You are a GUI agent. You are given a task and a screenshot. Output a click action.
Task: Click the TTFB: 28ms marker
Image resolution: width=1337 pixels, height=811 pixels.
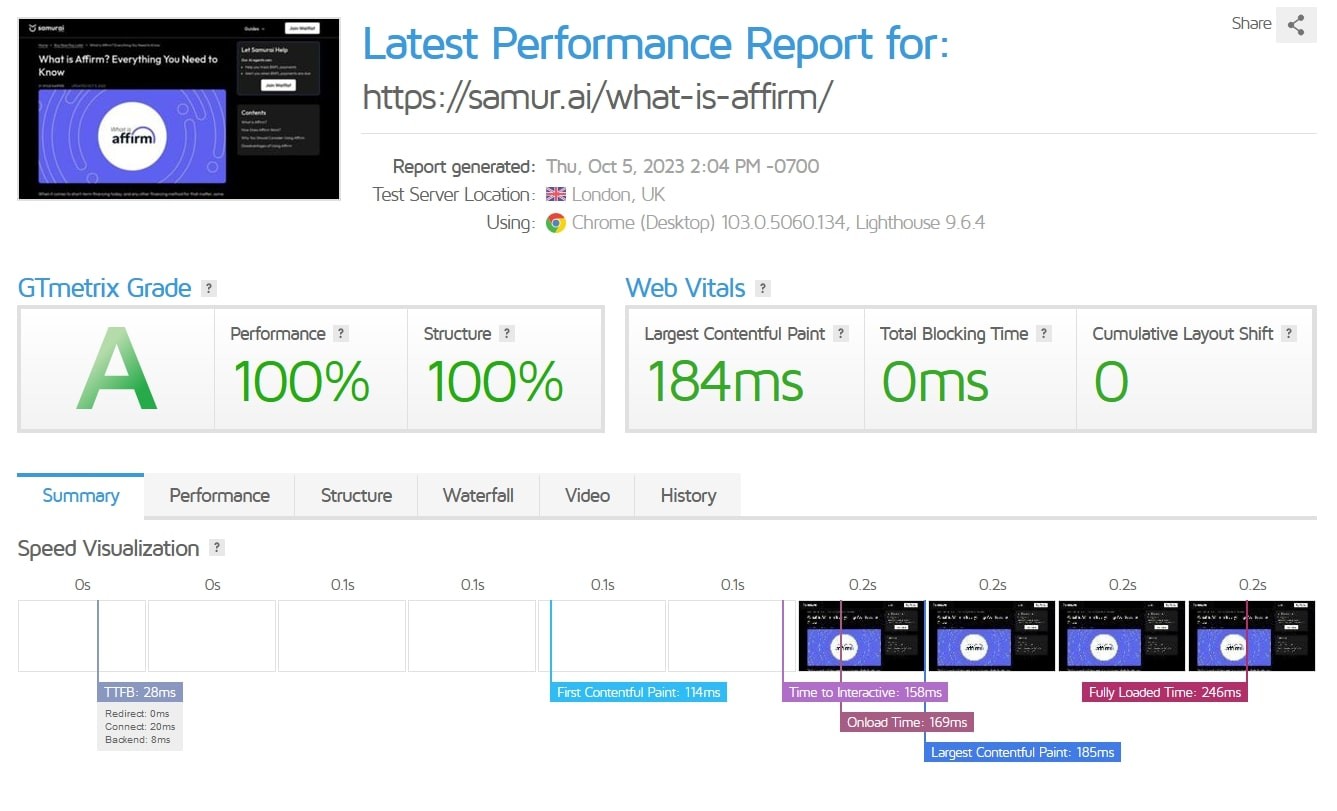(140, 692)
